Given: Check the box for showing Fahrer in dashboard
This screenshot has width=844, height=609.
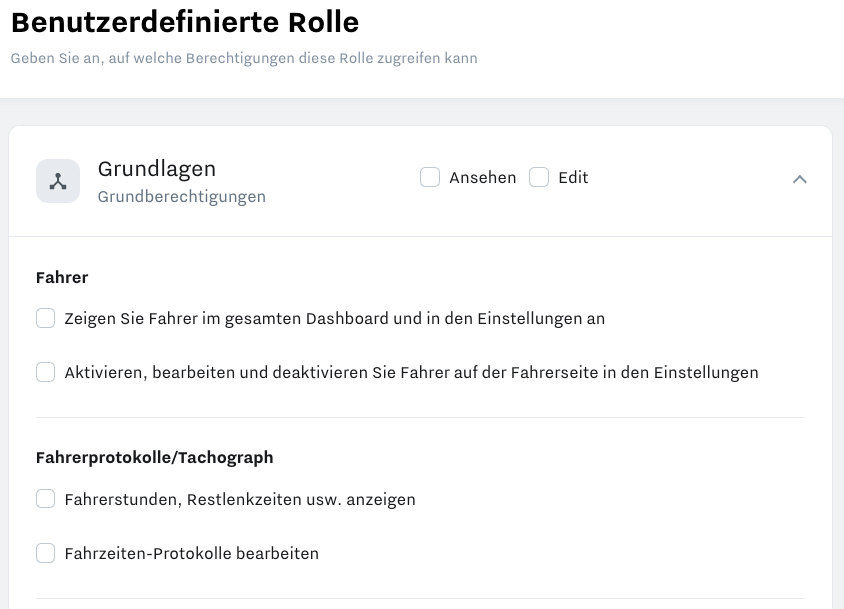Looking at the screenshot, I should click(x=46, y=319).
